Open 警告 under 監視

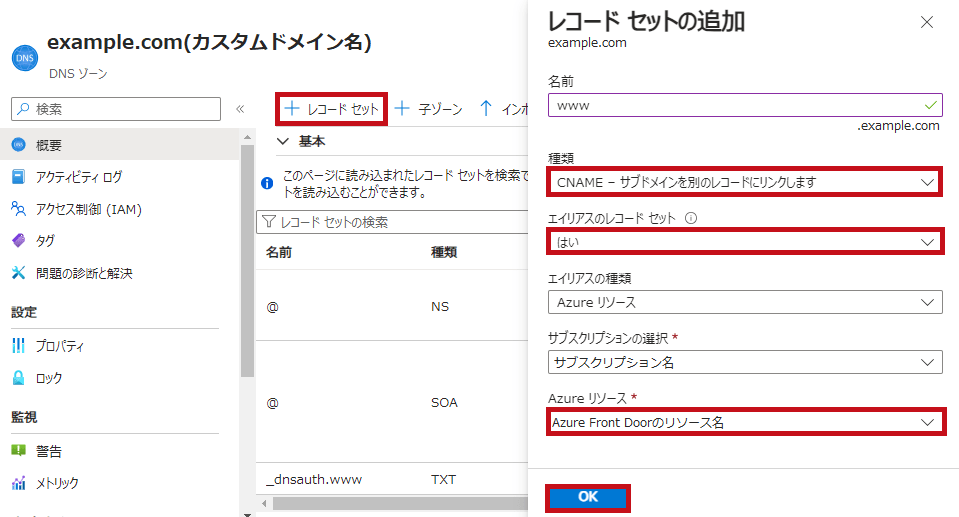49,451
